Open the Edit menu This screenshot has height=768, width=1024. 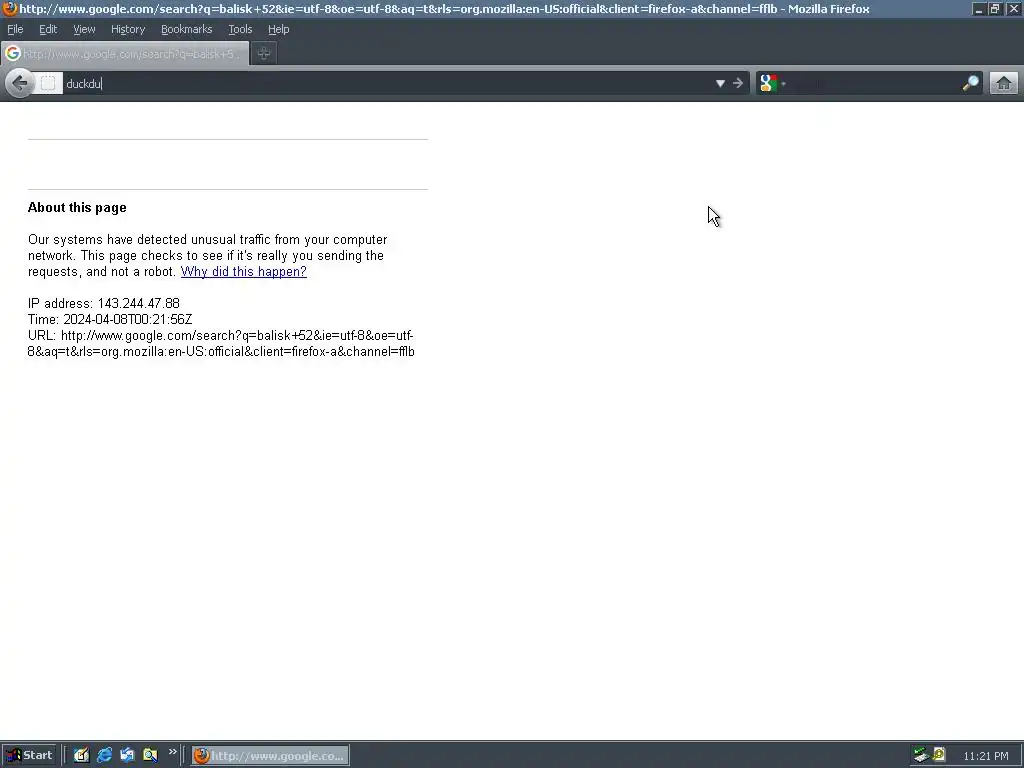(x=48, y=29)
